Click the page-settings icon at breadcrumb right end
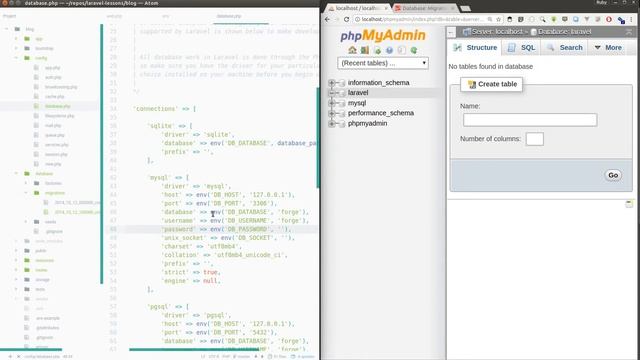Viewport: 640px width, 360px height. (x=629, y=32)
